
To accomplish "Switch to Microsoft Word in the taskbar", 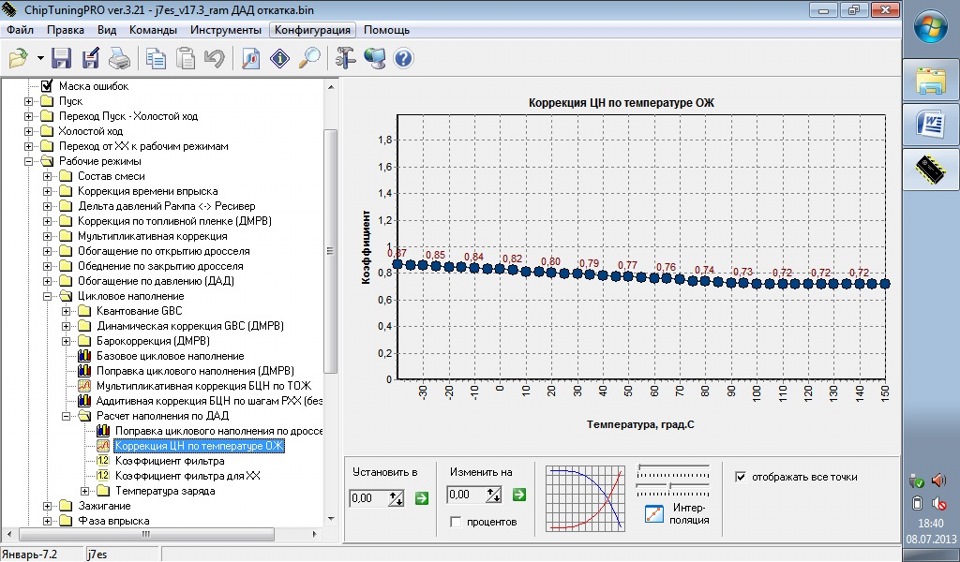I will [x=931, y=125].
